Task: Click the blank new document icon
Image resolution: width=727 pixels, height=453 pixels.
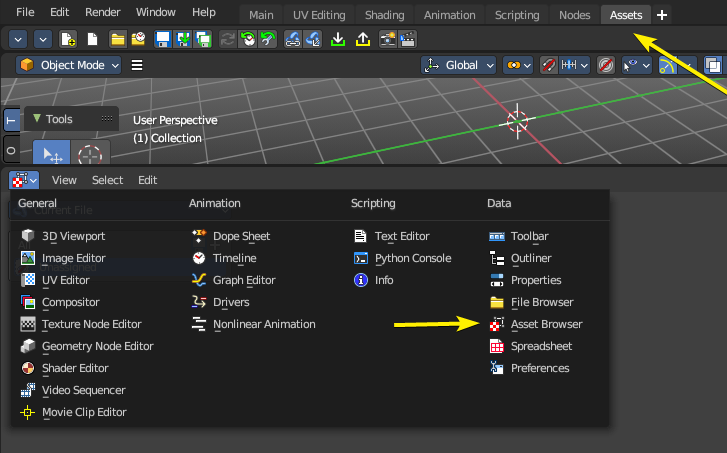Action: [93, 39]
